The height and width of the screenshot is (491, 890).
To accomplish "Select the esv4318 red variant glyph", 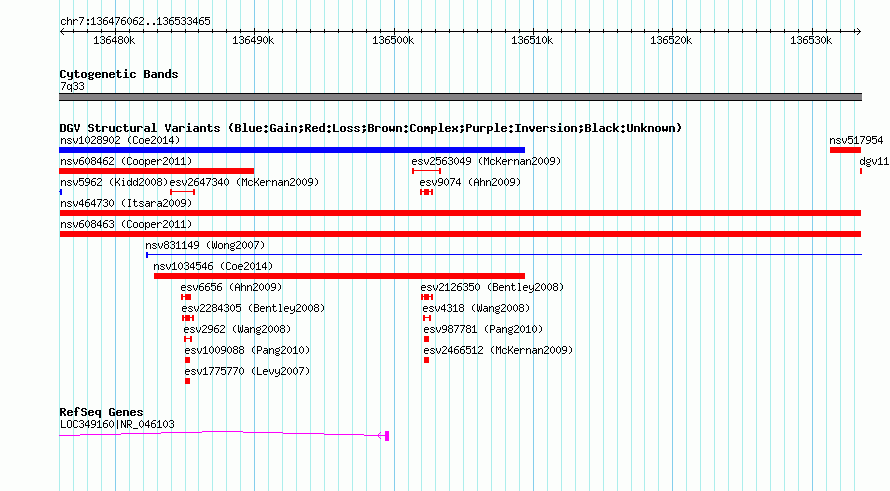I will [427, 318].
